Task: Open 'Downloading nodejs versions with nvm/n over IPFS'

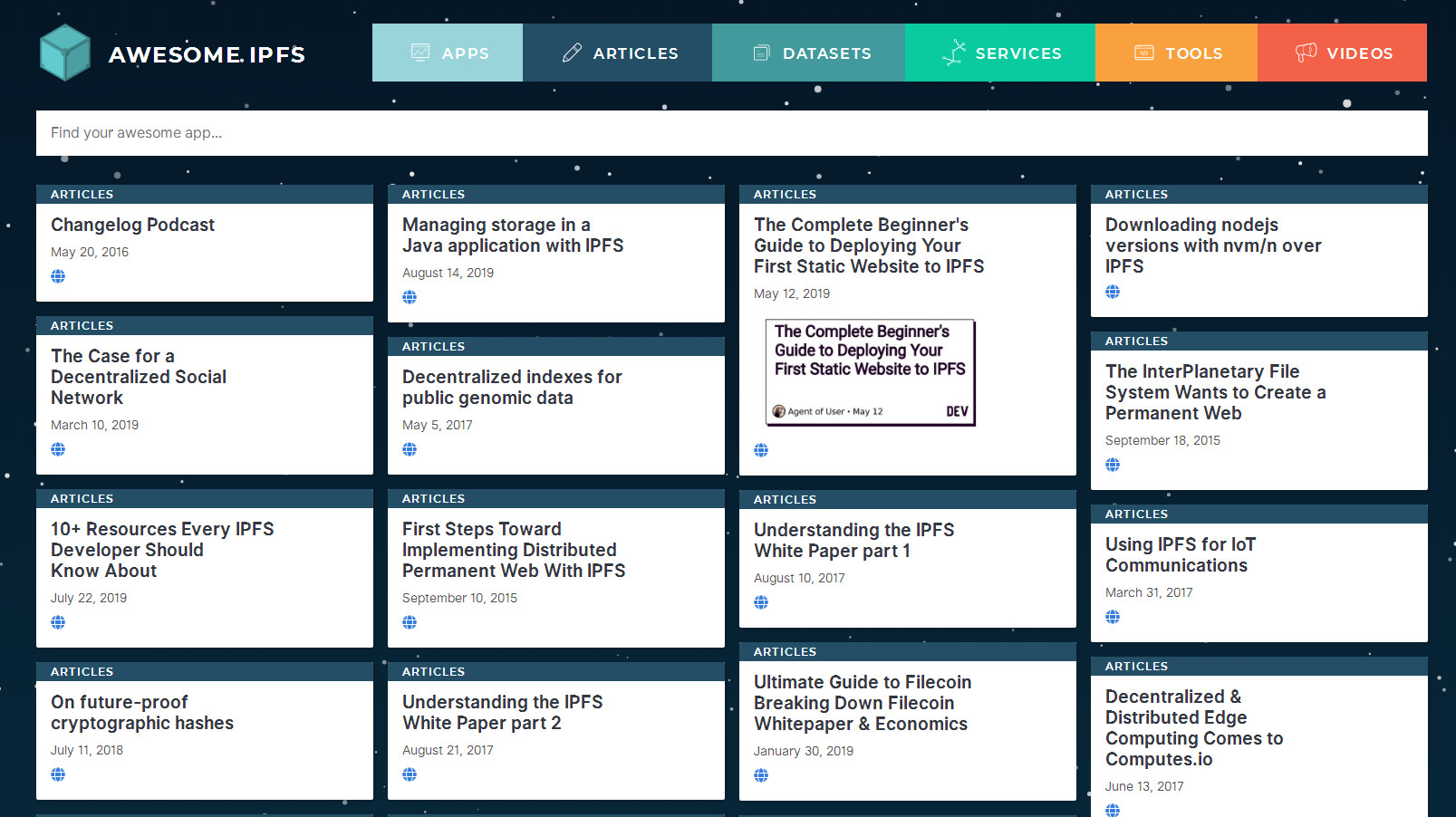Action: (1213, 245)
